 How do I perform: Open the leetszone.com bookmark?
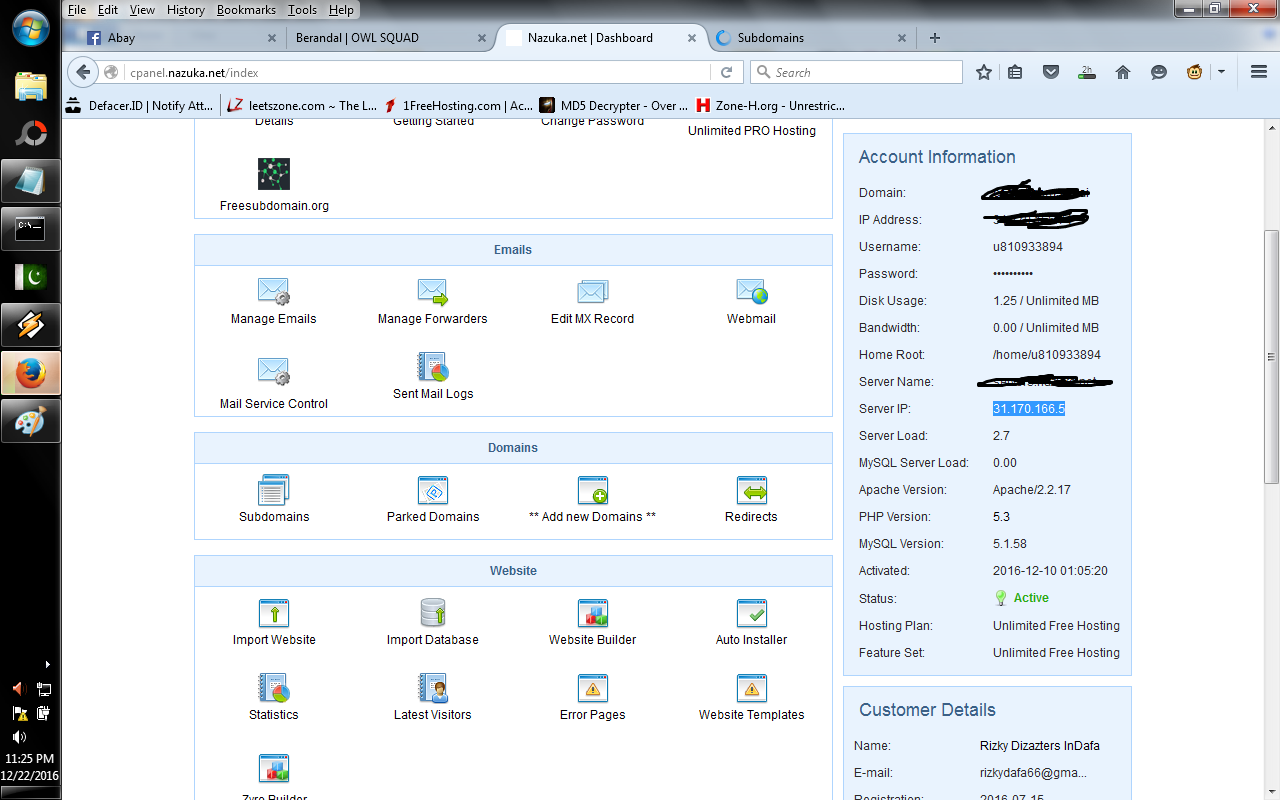(x=300, y=105)
